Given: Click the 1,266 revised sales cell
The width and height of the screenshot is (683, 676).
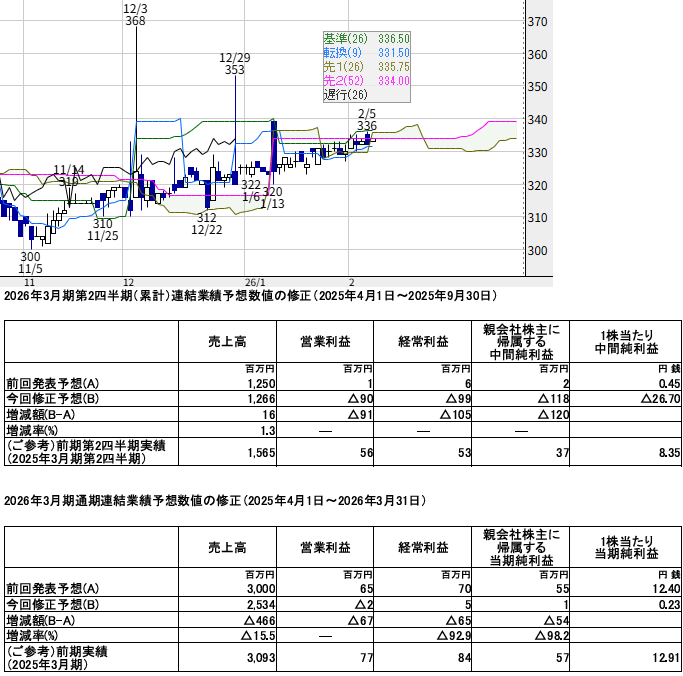Looking at the screenshot, I should [256, 397].
